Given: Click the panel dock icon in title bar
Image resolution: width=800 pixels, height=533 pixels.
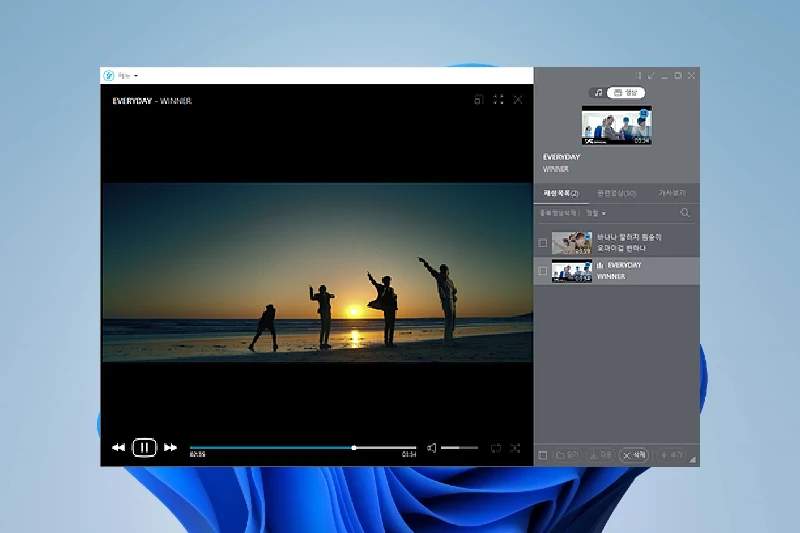Looking at the screenshot, I should click(638, 75).
